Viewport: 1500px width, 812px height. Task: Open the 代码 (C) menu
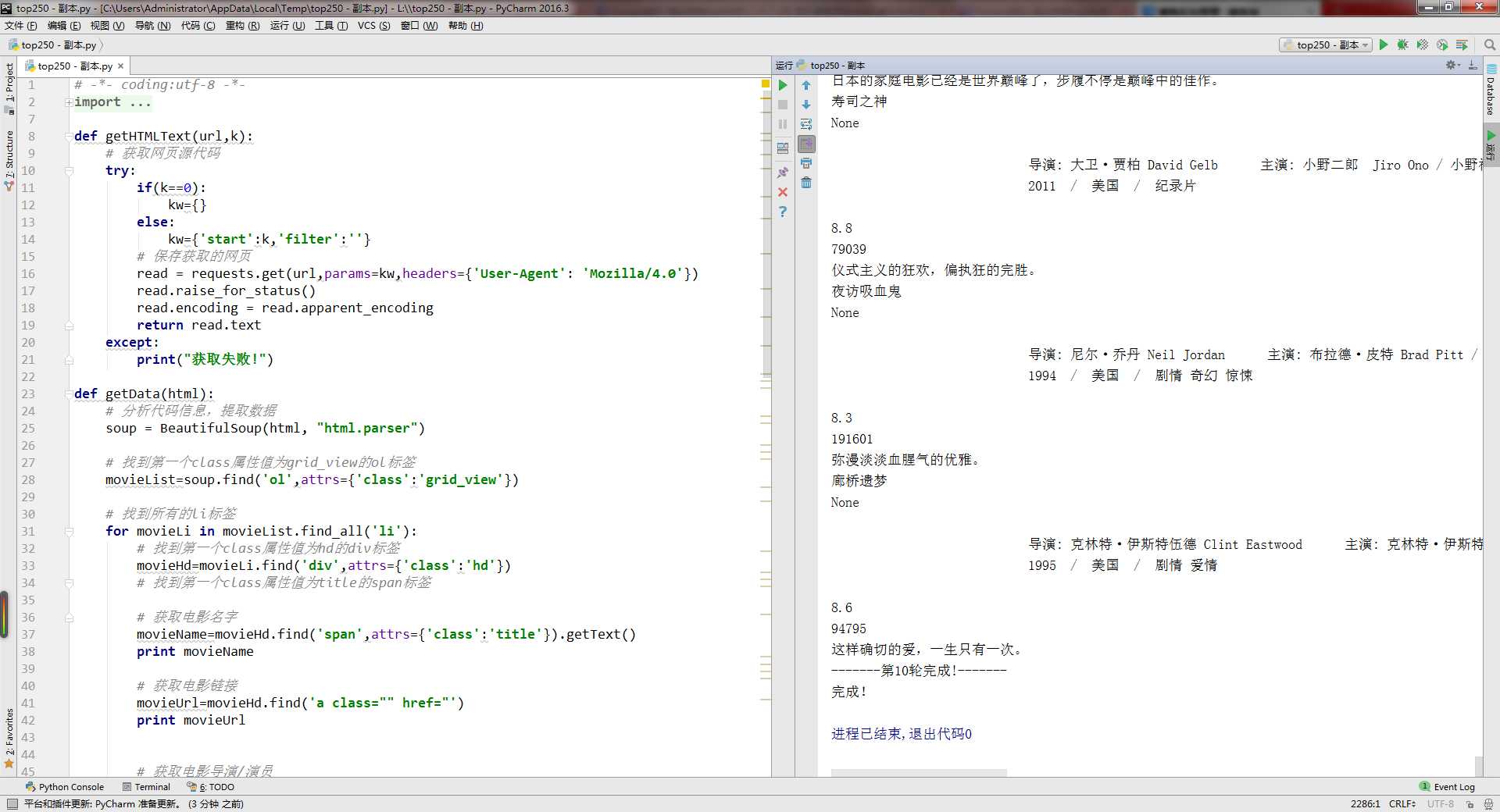point(198,26)
